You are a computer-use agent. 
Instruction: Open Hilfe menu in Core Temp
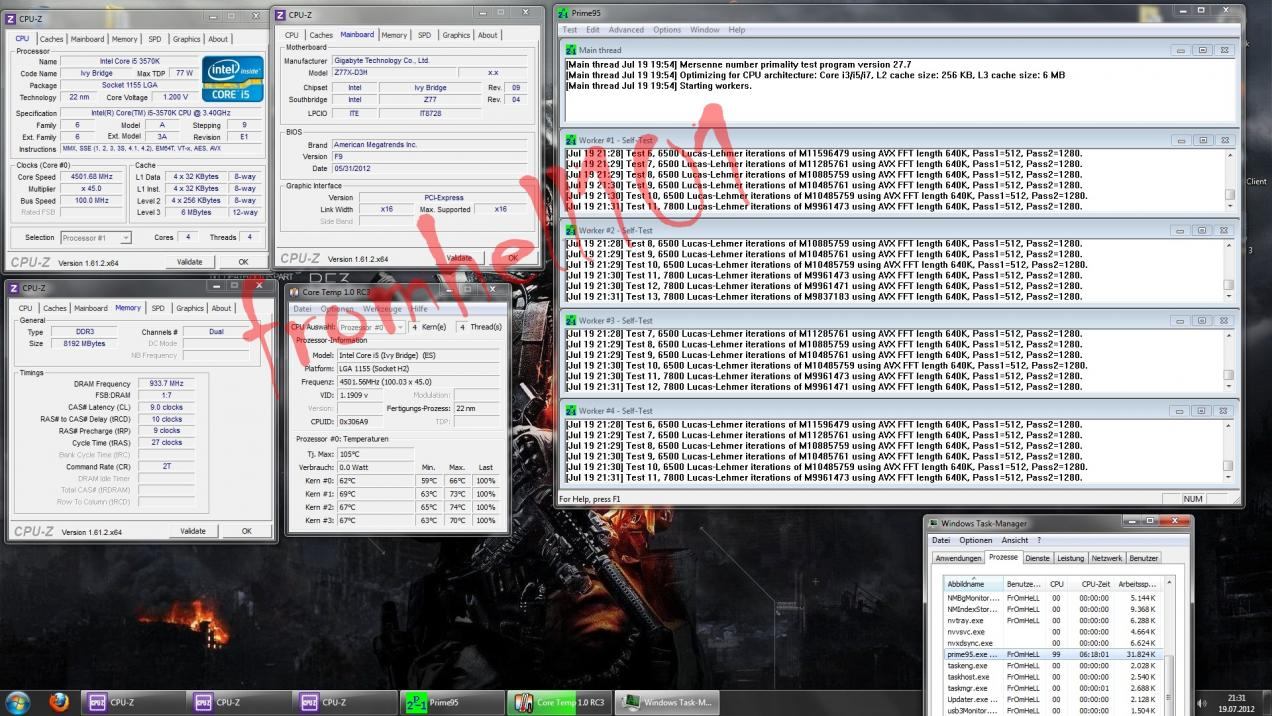[419, 309]
